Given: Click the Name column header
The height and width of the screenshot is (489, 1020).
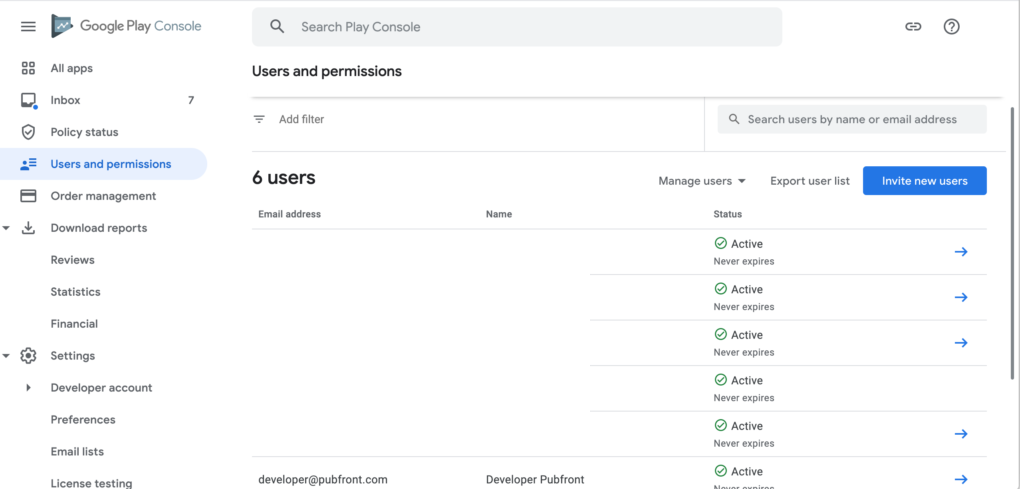Looking at the screenshot, I should tap(499, 214).
